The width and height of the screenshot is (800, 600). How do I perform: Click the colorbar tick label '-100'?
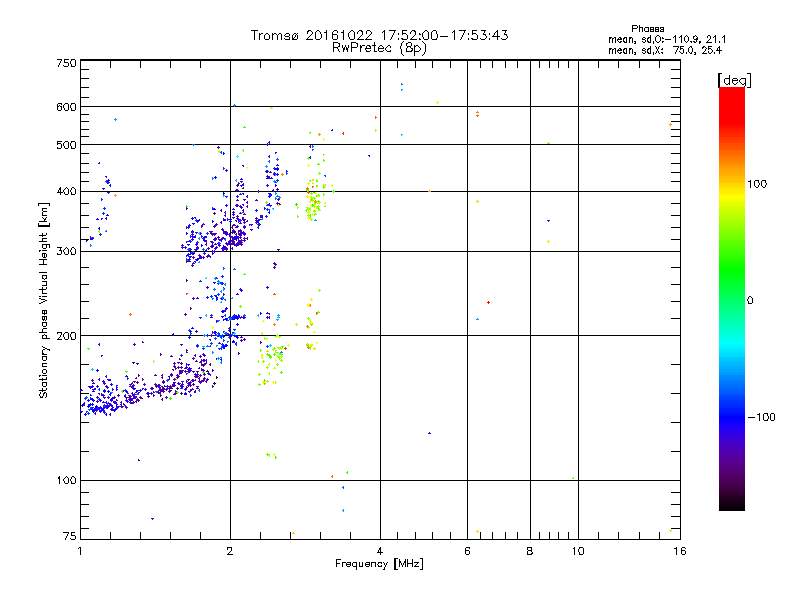tap(762, 417)
